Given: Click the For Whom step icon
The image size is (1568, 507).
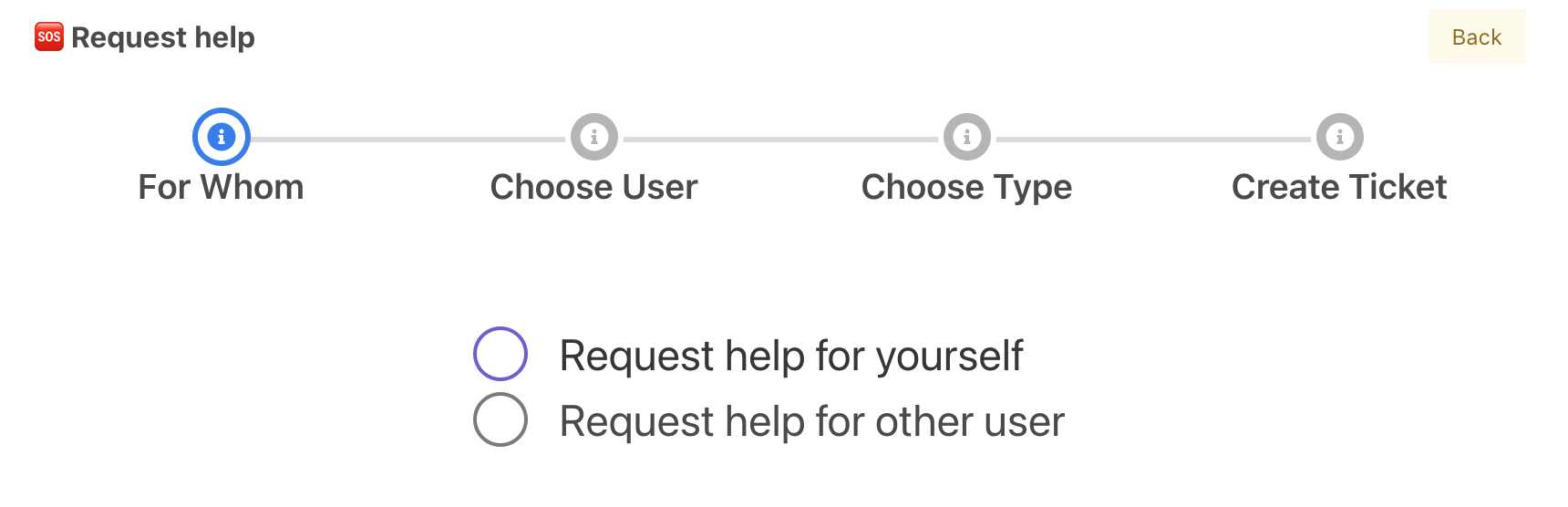Looking at the screenshot, I should 222,137.
